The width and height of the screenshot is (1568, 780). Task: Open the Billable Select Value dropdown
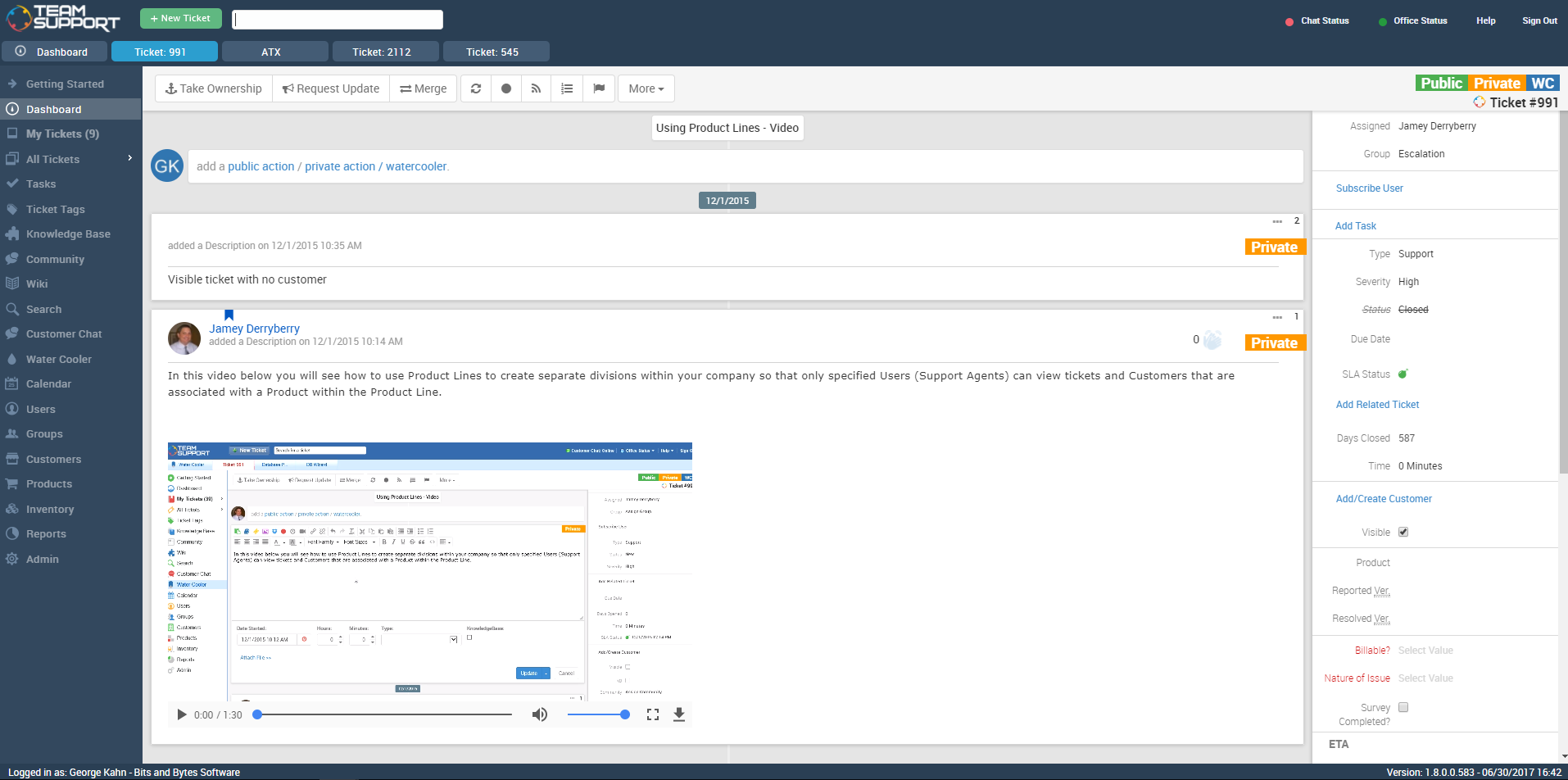coord(1426,650)
